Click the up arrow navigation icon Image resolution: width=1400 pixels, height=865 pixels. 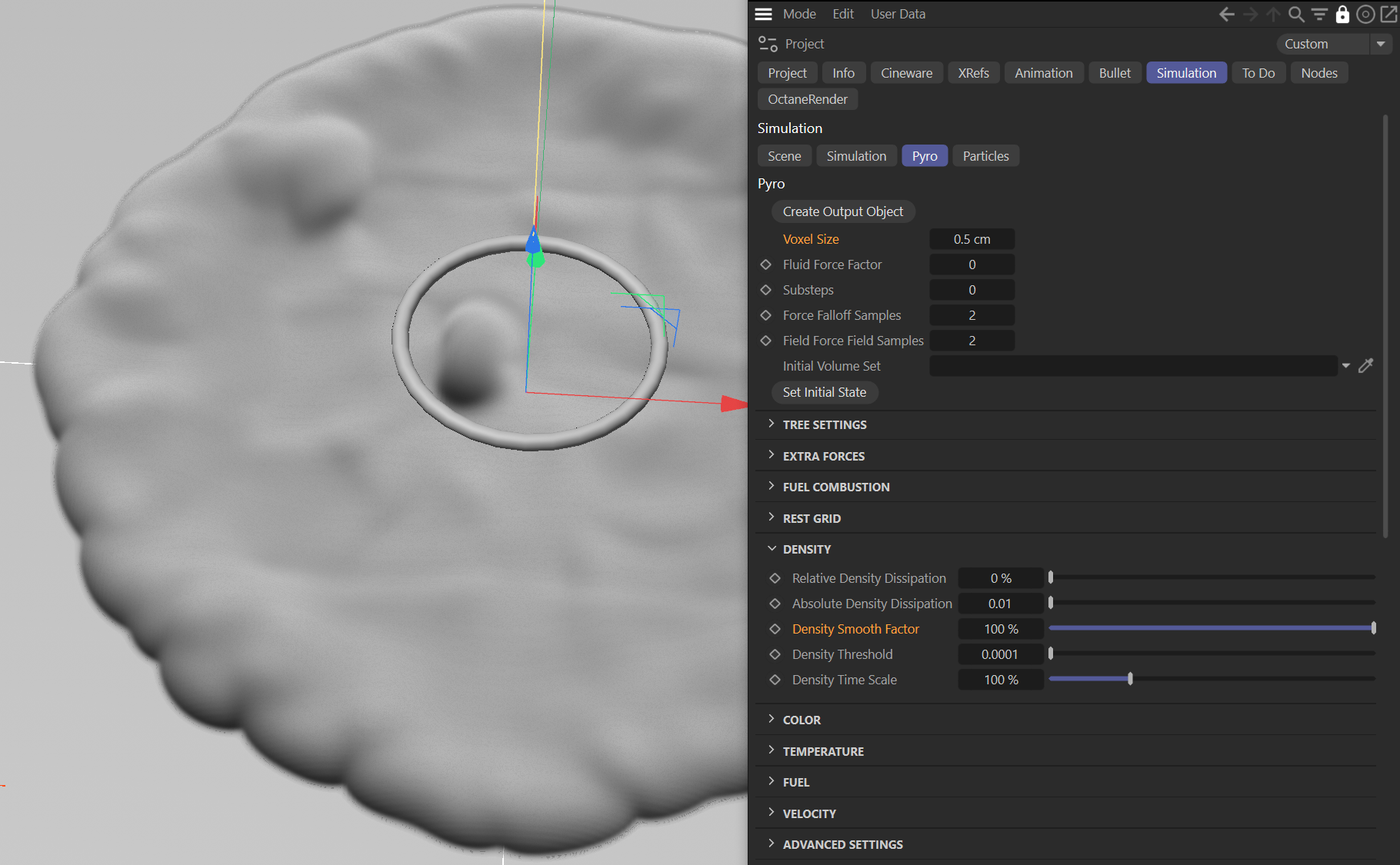coord(1273,14)
